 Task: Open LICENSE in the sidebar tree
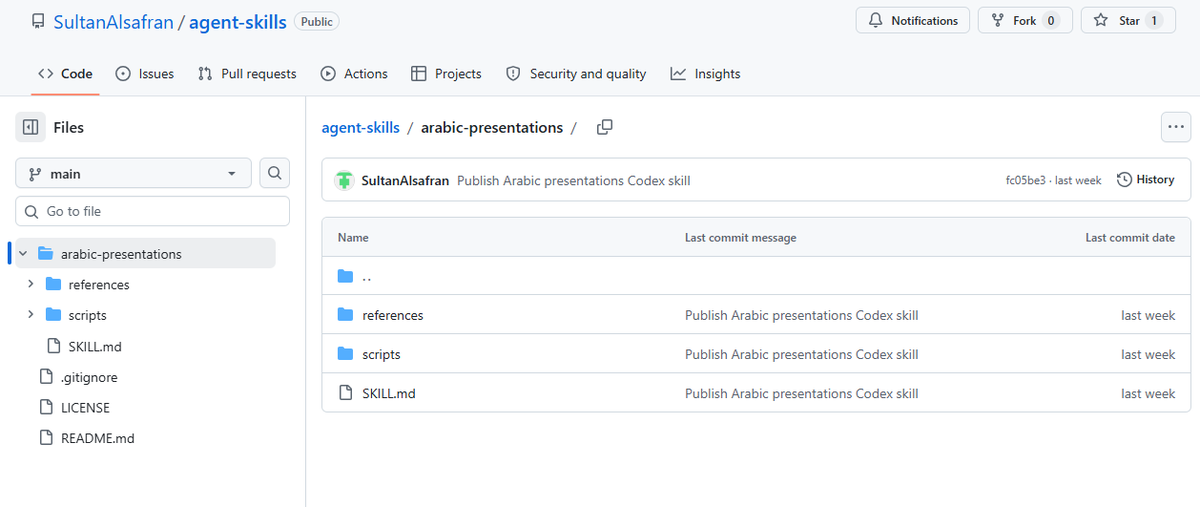tap(85, 408)
